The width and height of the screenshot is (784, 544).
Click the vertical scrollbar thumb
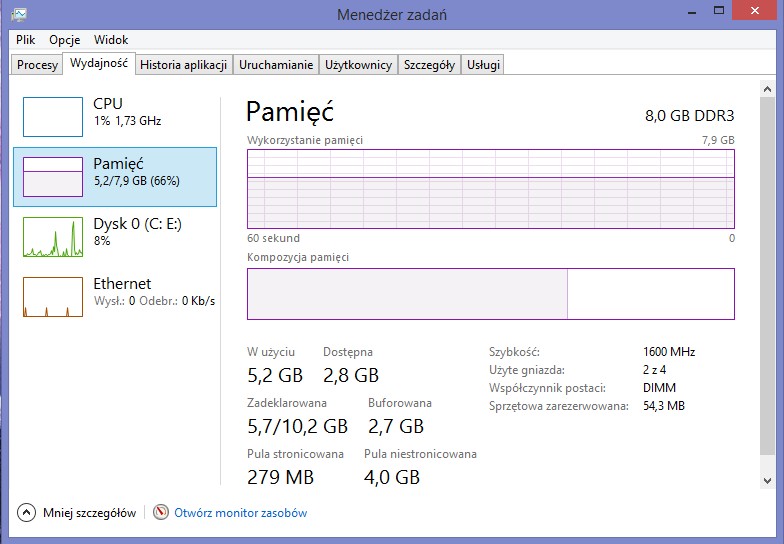pos(768,276)
